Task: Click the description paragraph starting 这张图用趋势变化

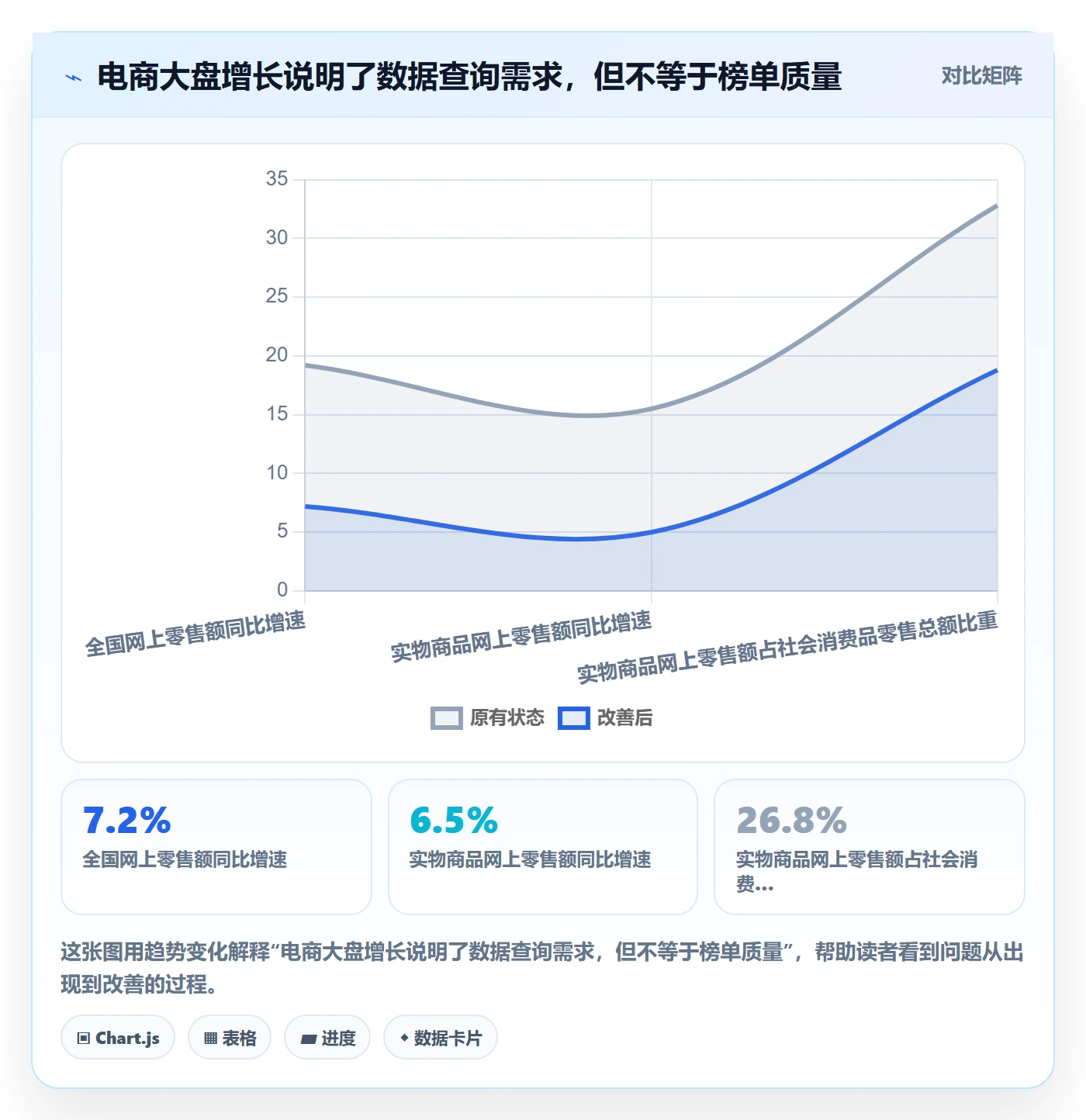Action: coord(542,968)
